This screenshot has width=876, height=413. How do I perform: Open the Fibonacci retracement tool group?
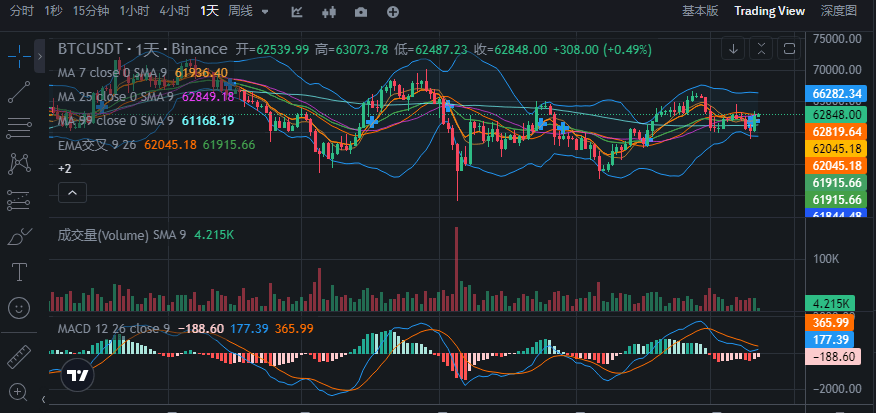pyautogui.click(x=20, y=128)
